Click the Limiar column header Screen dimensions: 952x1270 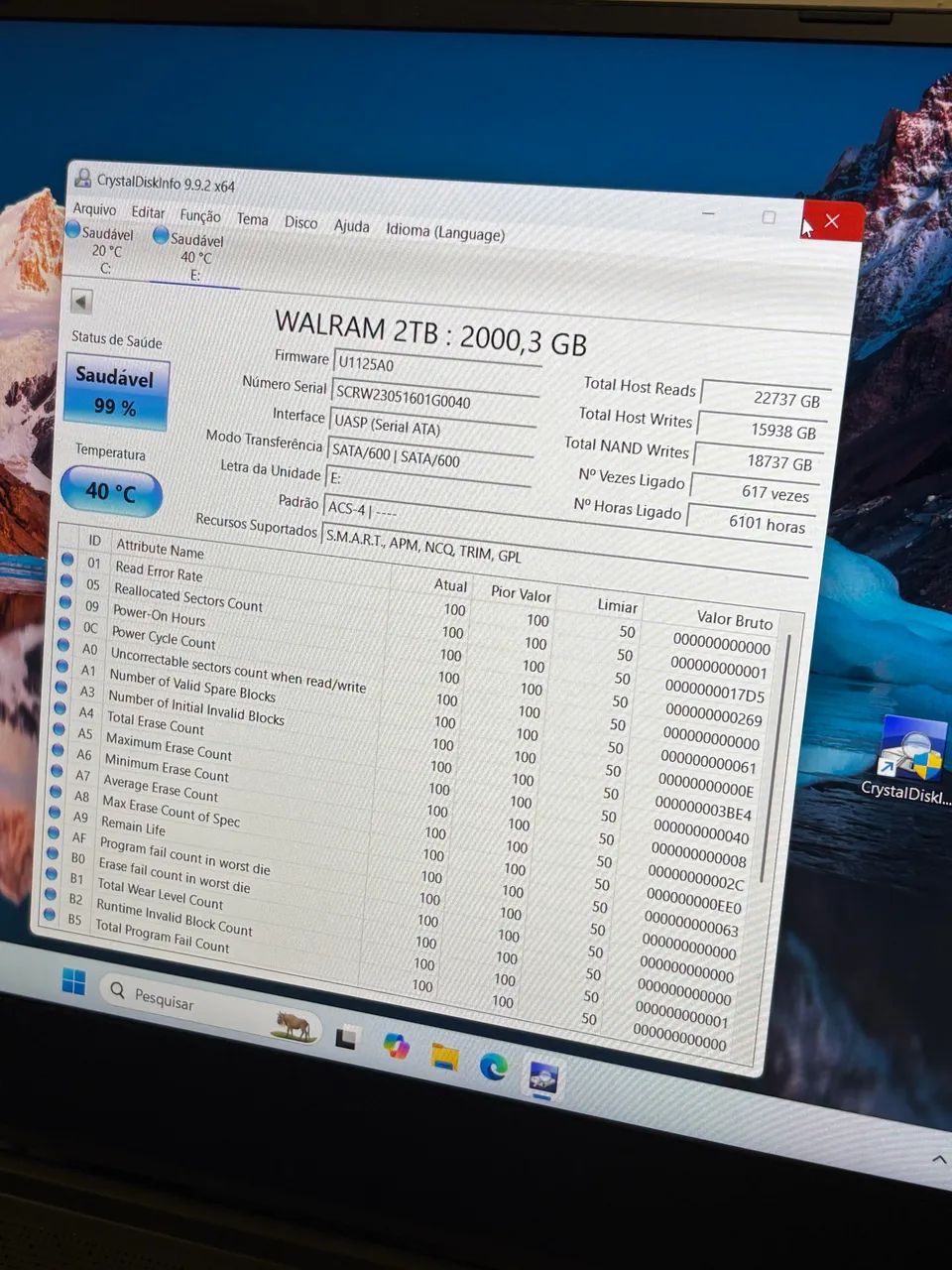617,605
